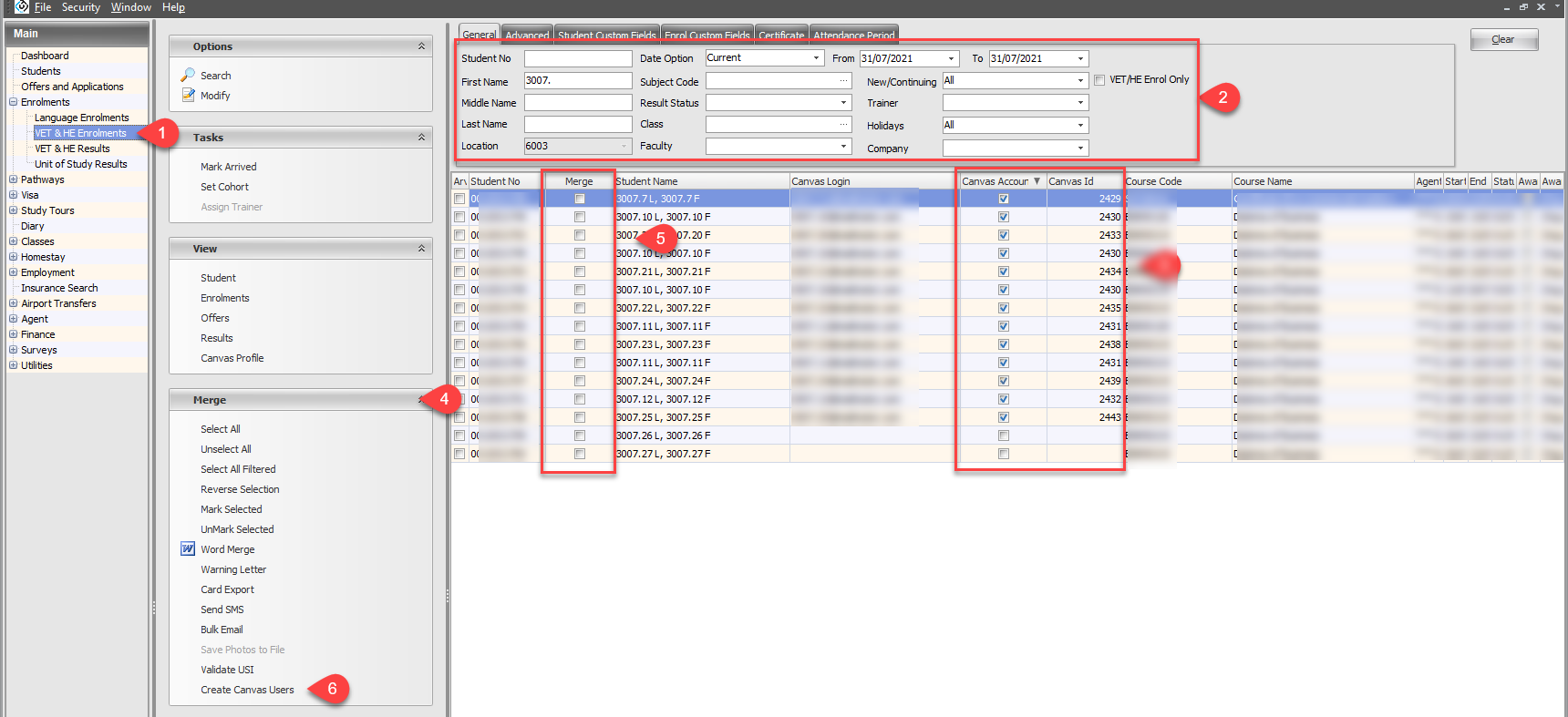Click the Create Canvas Users link

(x=247, y=690)
